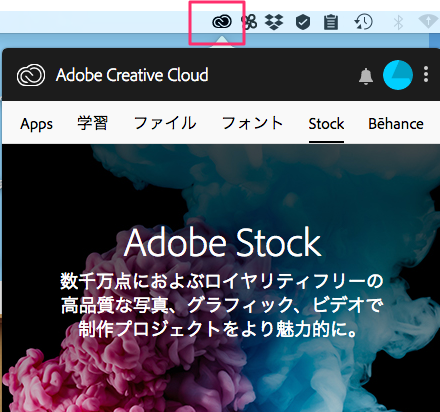This screenshot has width=440, height=412.
Task: Click the Adobe Stock heading text
Action: coord(223,242)
